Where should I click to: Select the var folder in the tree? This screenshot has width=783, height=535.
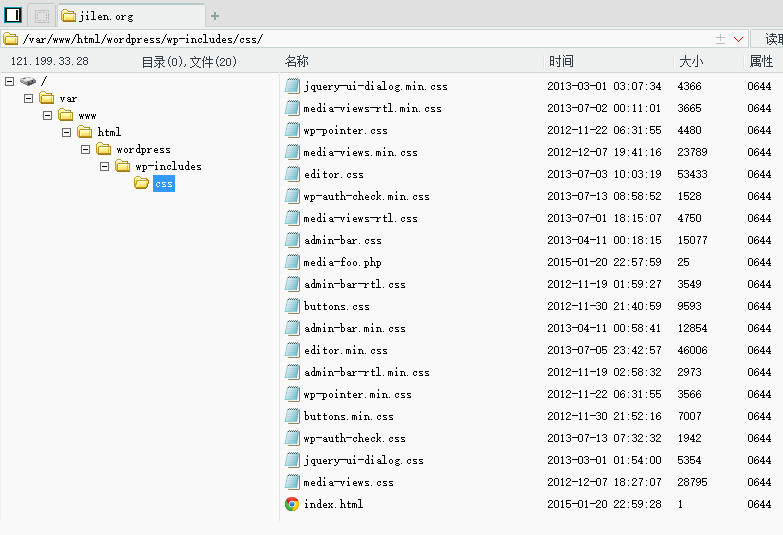68,98
